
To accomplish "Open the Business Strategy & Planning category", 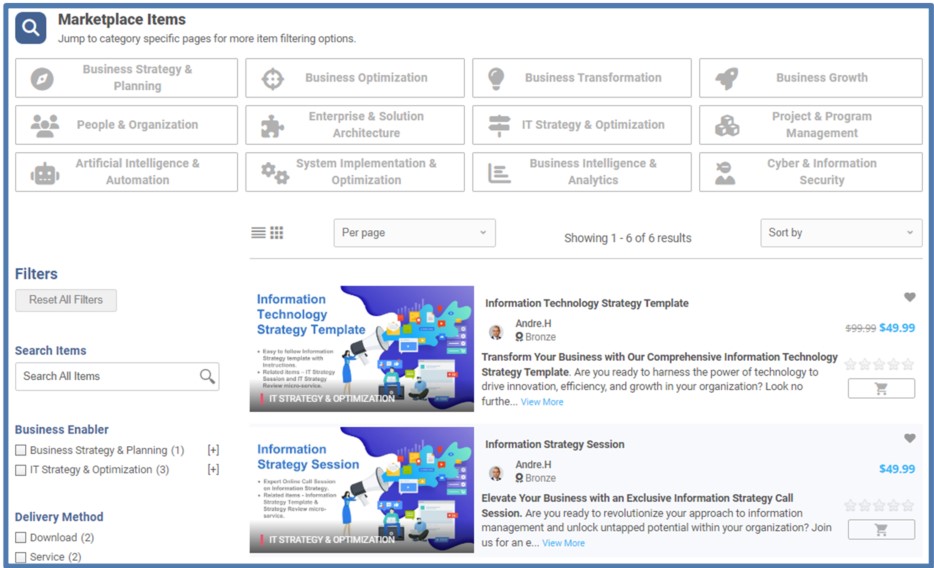I will pos(126,78).
